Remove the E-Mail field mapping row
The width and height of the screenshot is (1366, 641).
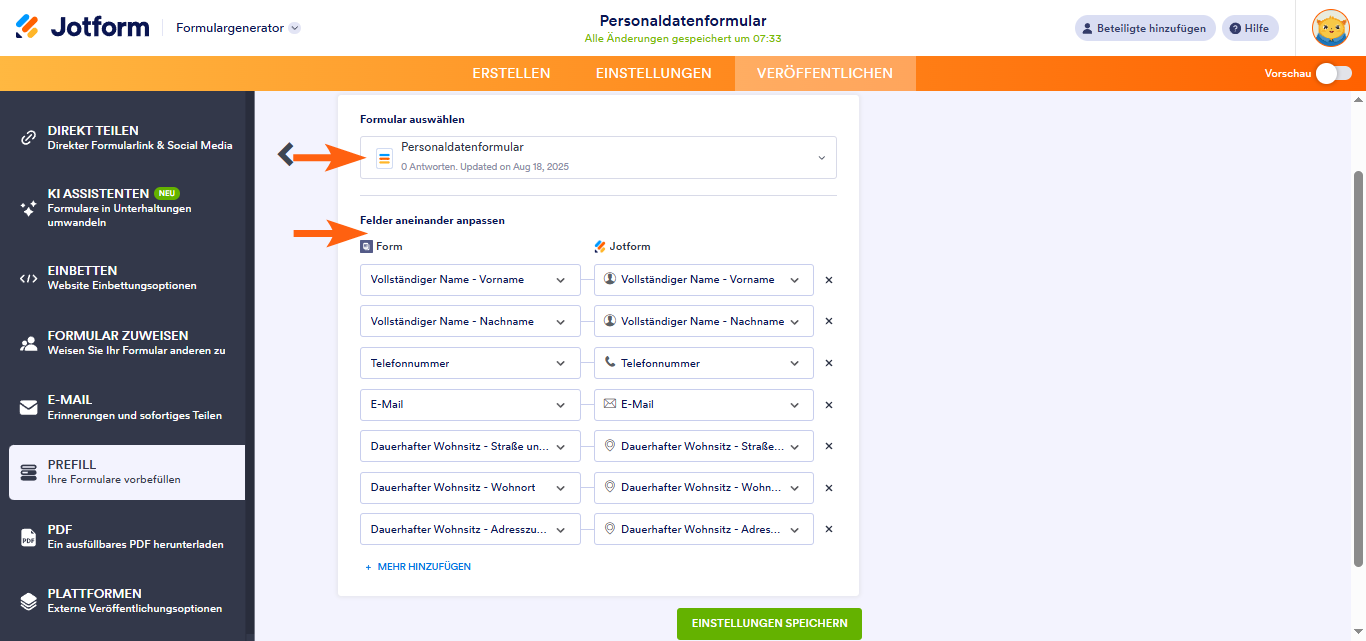(829, 405)
